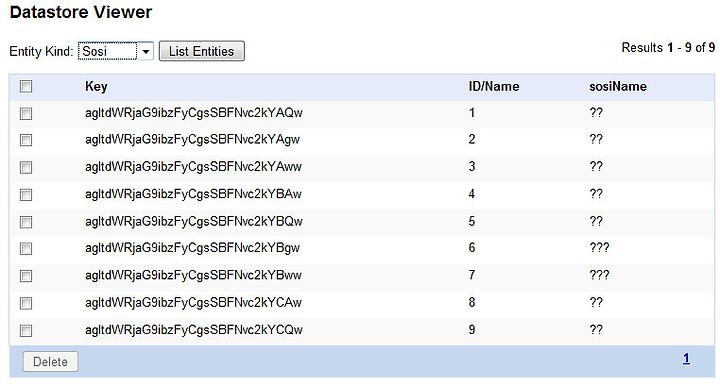This screenshot has height=386, width=720.
Task: Check the box for entity ID 8
Action: (26, 303)
